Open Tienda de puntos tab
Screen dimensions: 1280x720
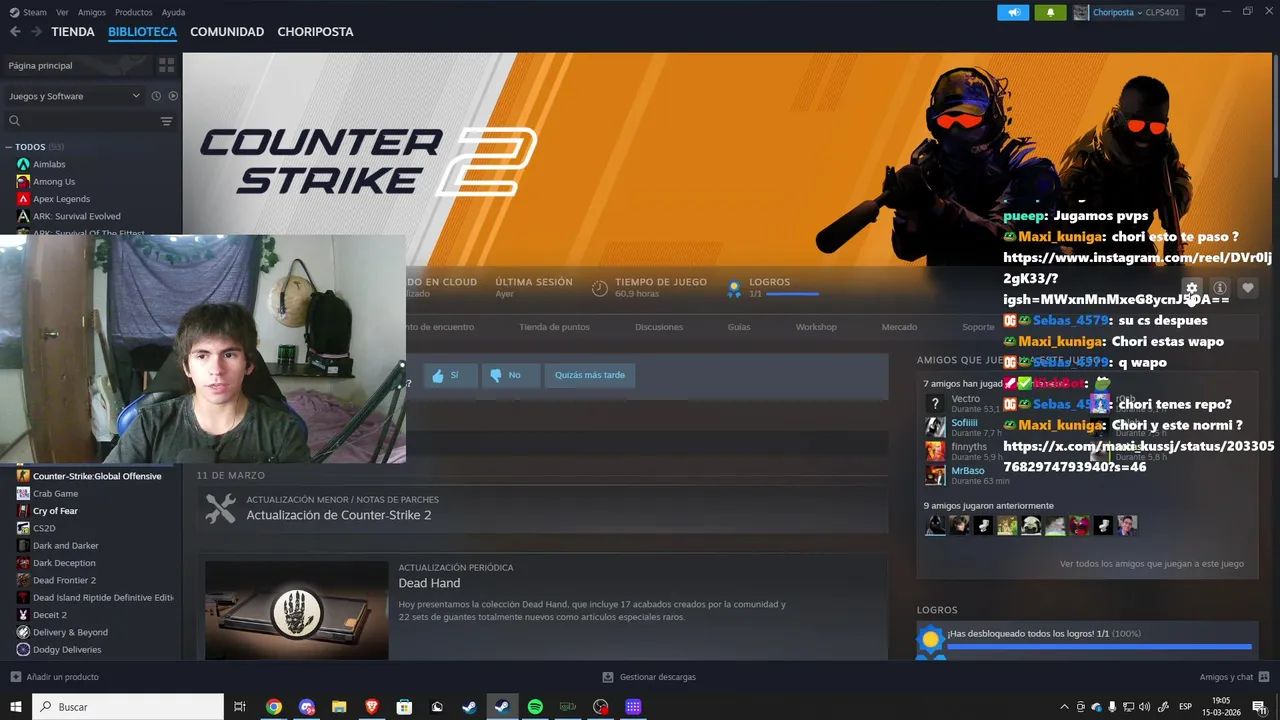[x=554, y=327]
